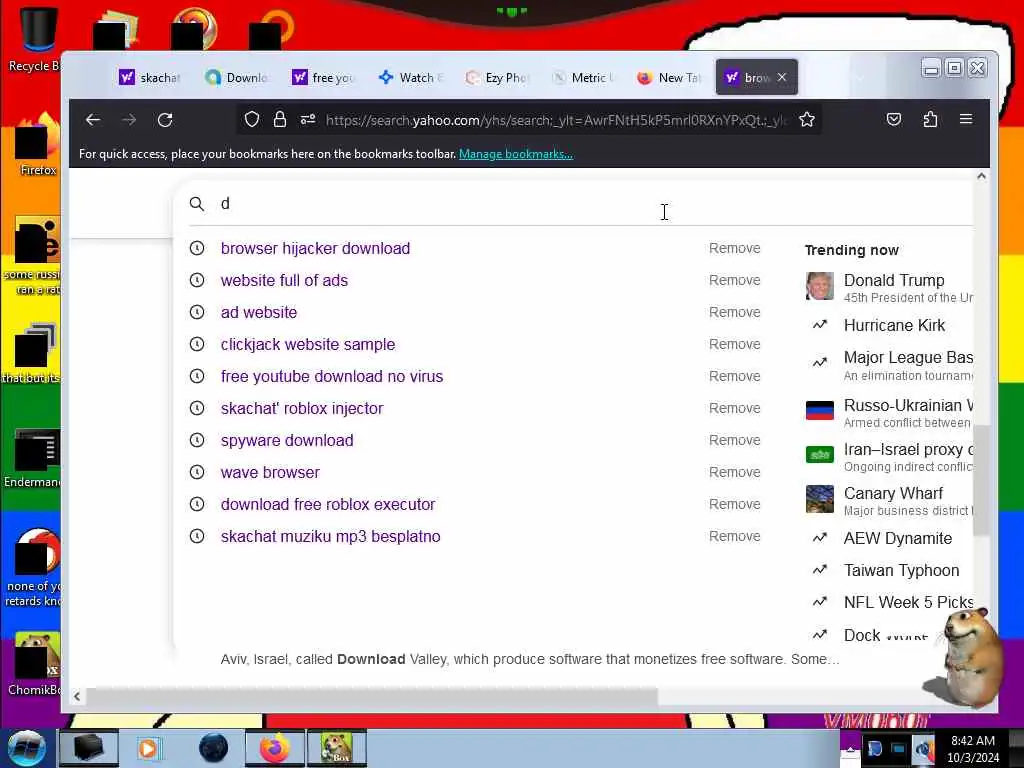Click the page scroll-up arrow
Screen dimensions: 1024x768
click(x=981, y=176)
